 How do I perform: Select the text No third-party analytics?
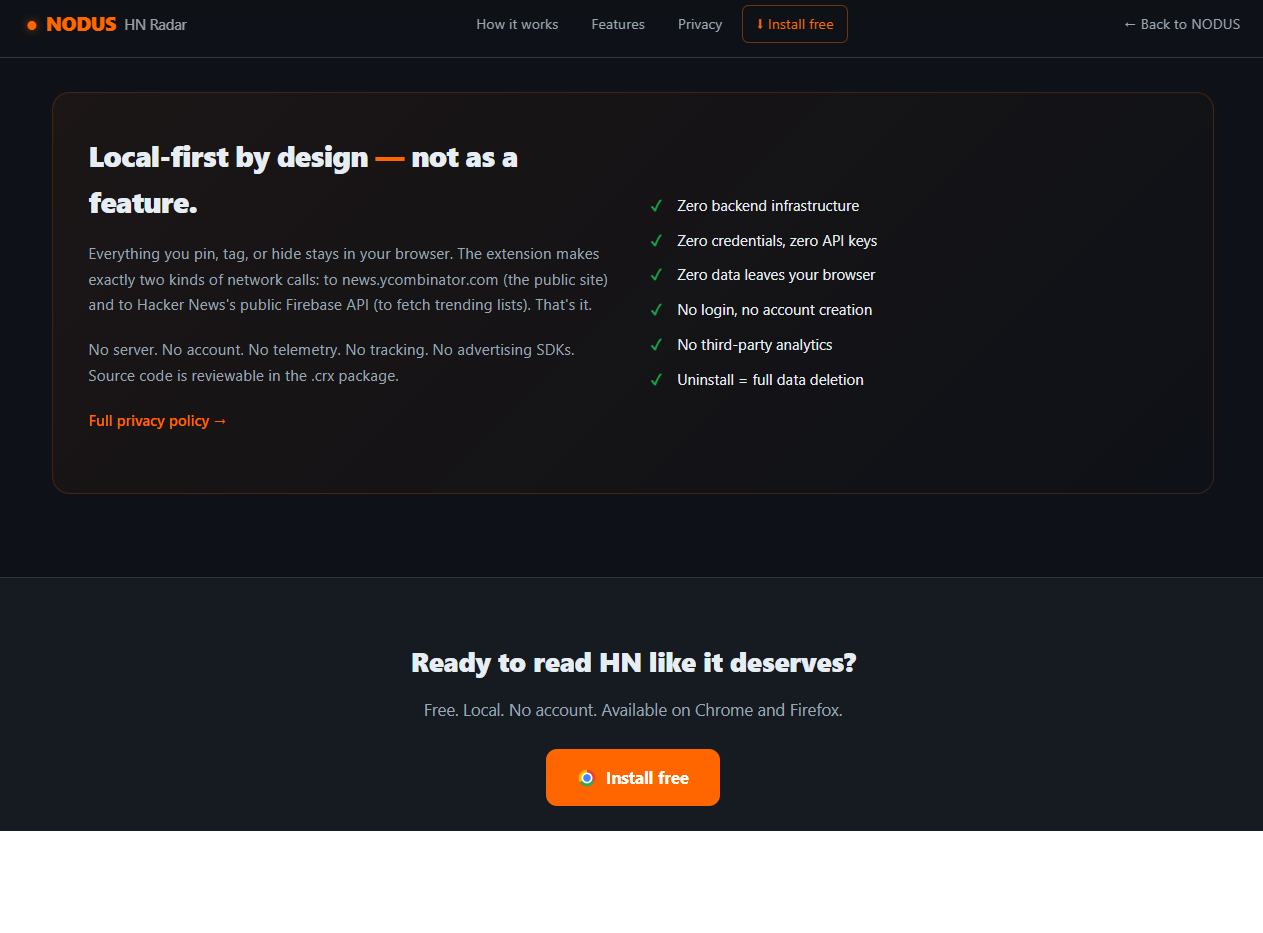(755, 345)
